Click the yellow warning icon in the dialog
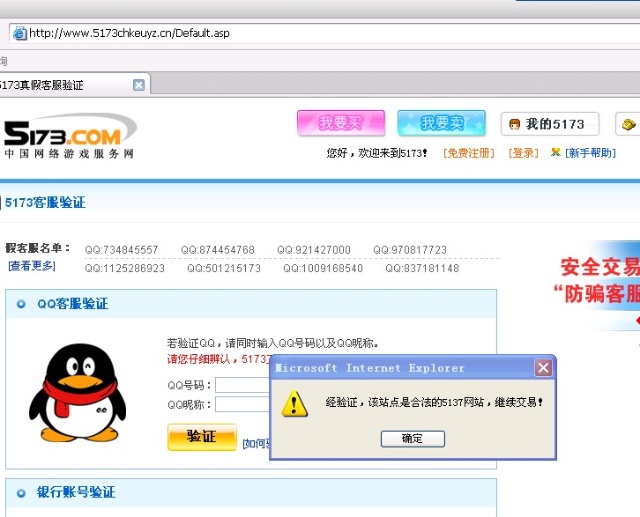This screenshot has height=517, width=640. [294, 403]
